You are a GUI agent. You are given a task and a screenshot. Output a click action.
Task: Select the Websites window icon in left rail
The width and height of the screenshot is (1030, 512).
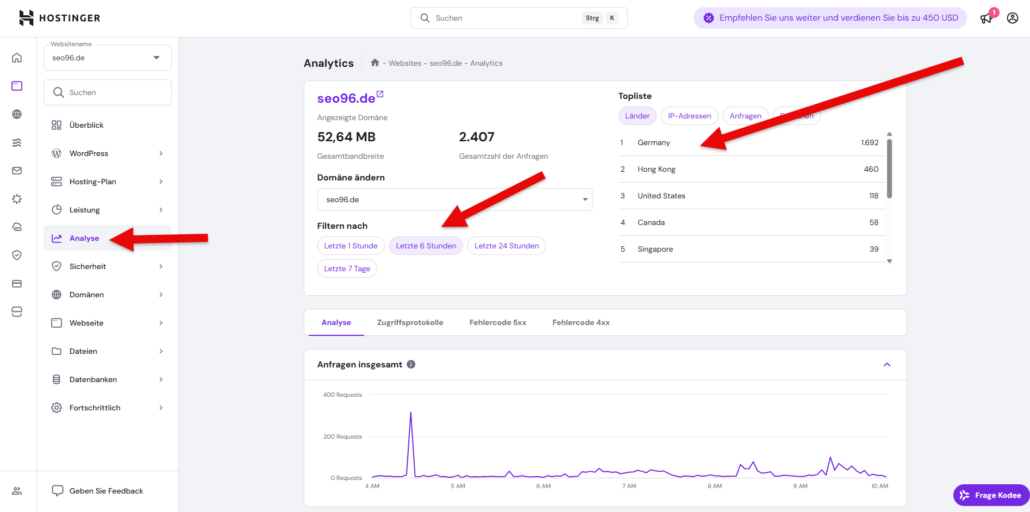(x=17, y=85)
